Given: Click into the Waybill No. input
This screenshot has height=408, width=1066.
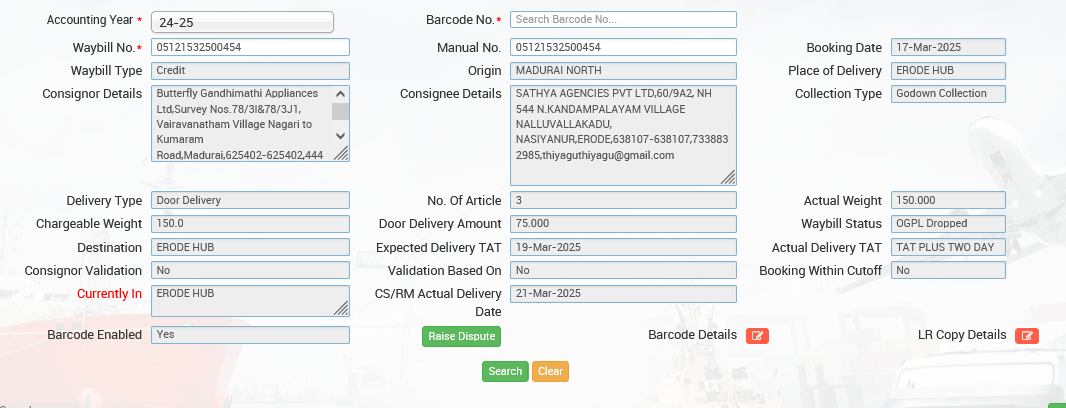Looking at the screenshot, I should [250, 47].
